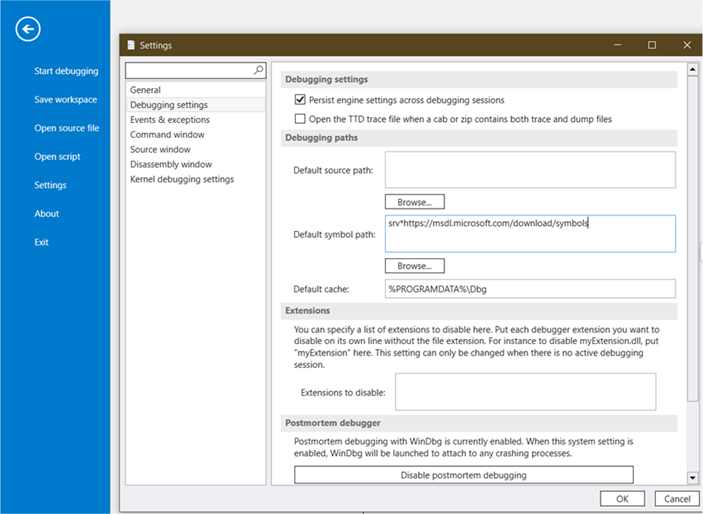Image resolution: width=703 pixels, height=514 pixels.
Task: Maximize the Settings window
Action: [652, 45]
